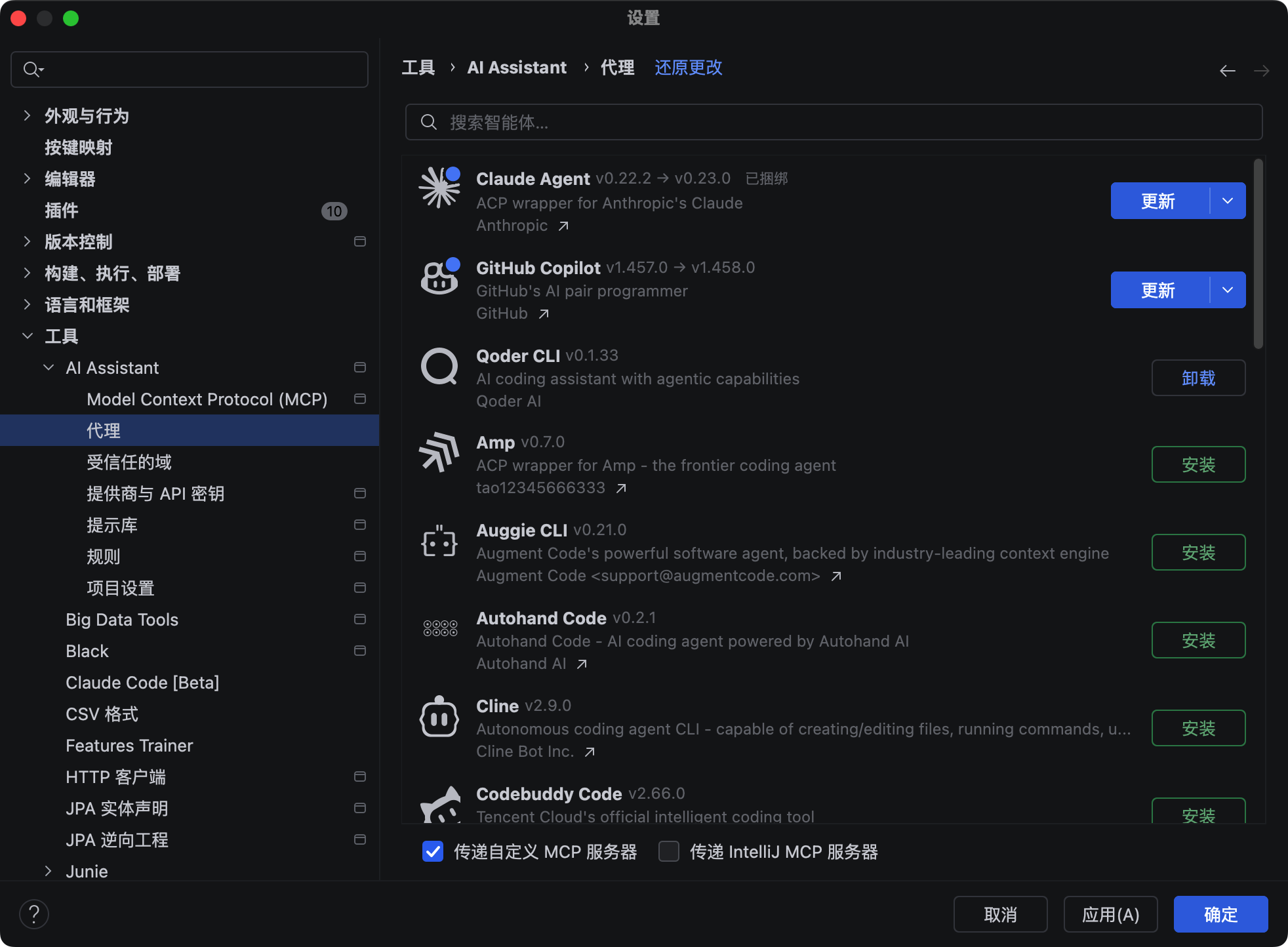Collapse the AI Assistant tree node
Screen dimensions: 1288x947
pos(49,368)
